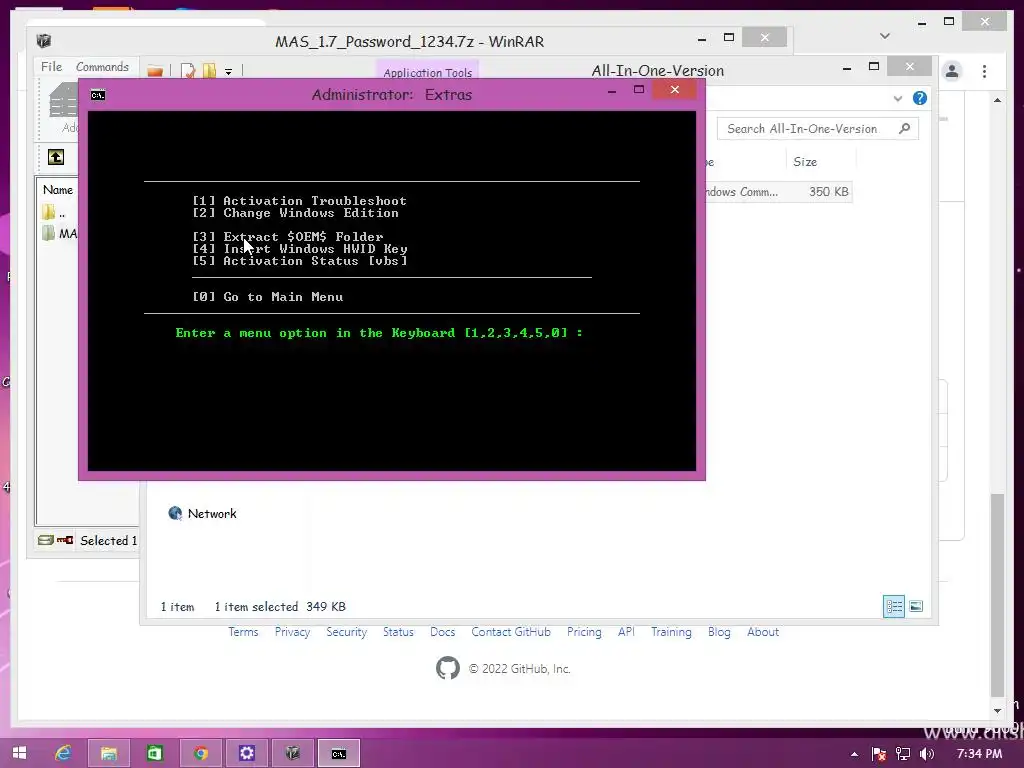Sort by the Size column header

coord(820,161)
